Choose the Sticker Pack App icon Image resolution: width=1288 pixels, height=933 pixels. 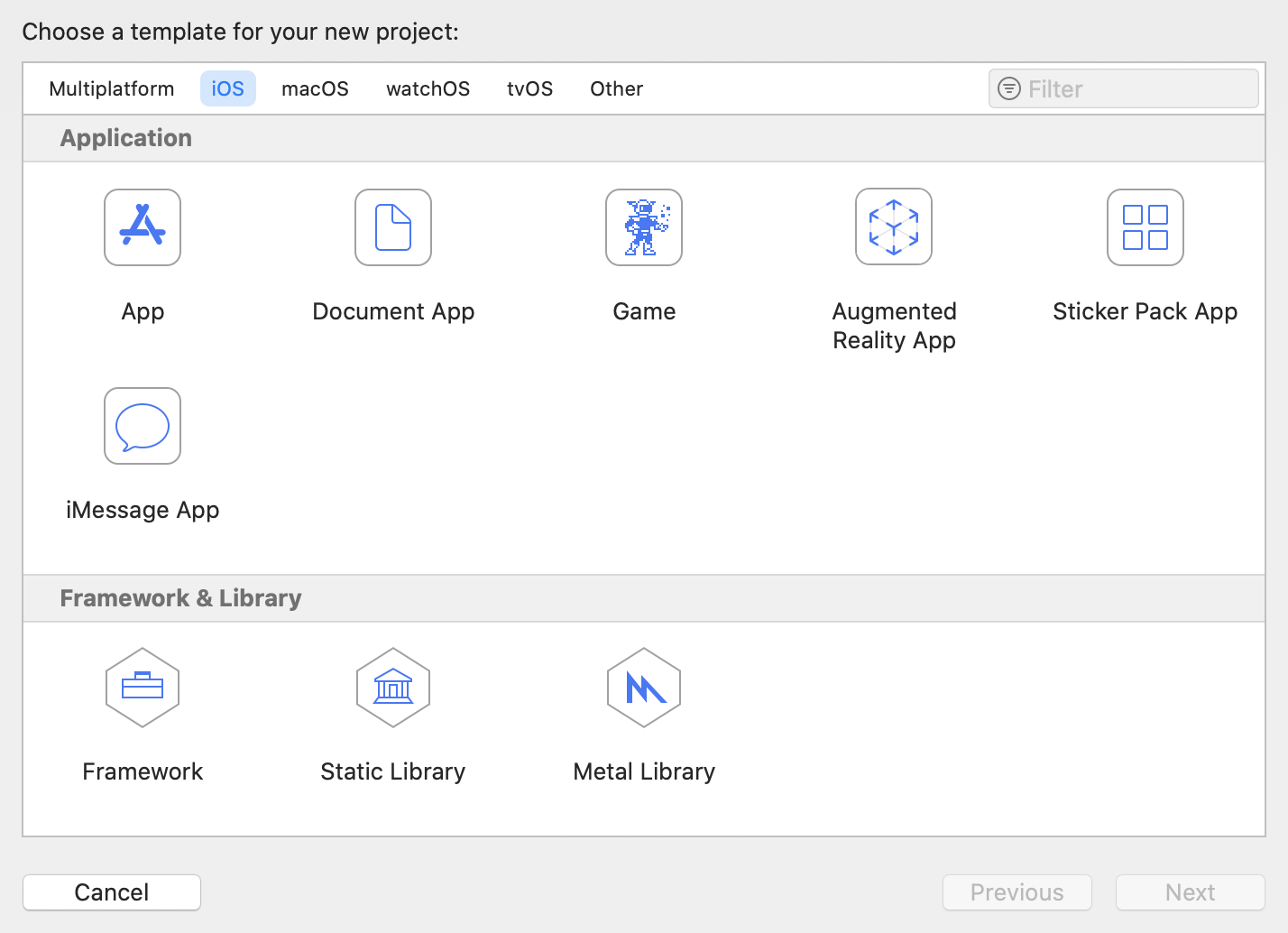[1145, 227]
